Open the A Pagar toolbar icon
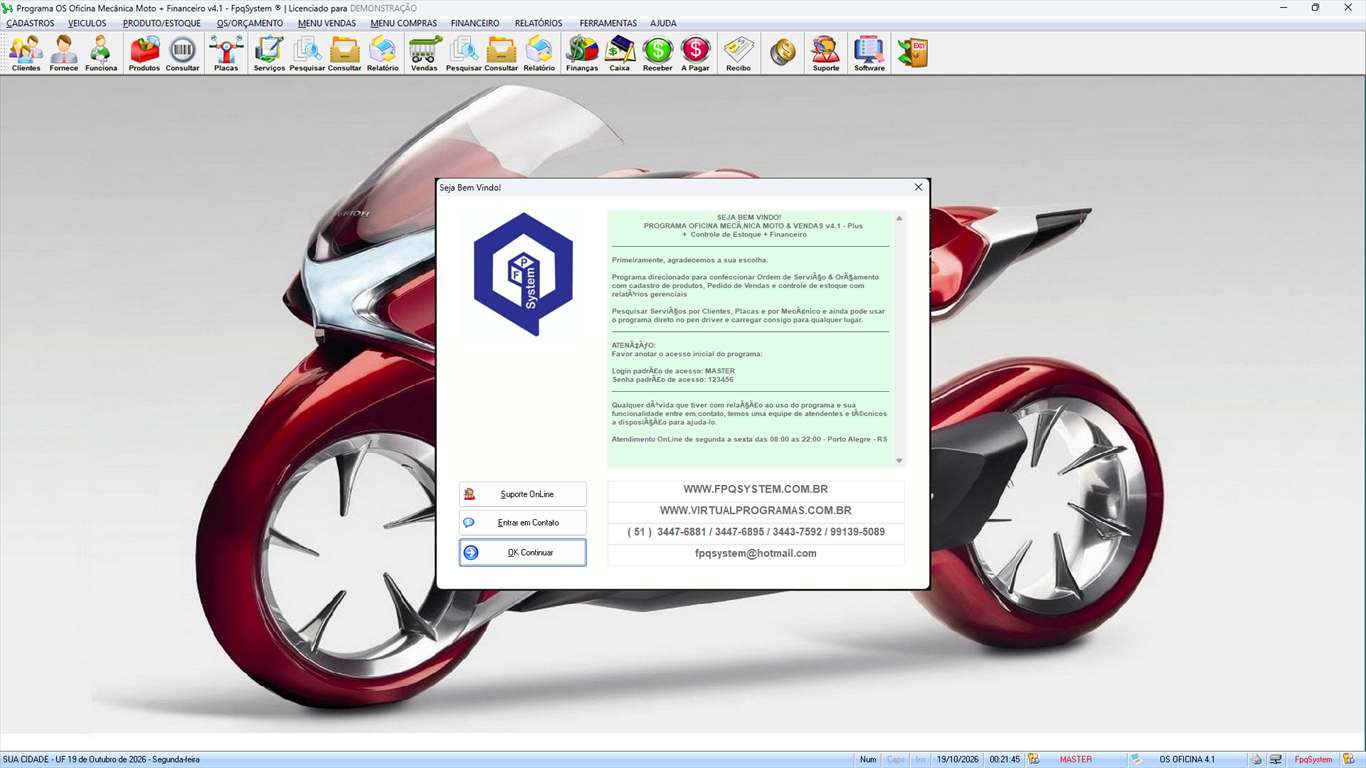 point(695,54)
